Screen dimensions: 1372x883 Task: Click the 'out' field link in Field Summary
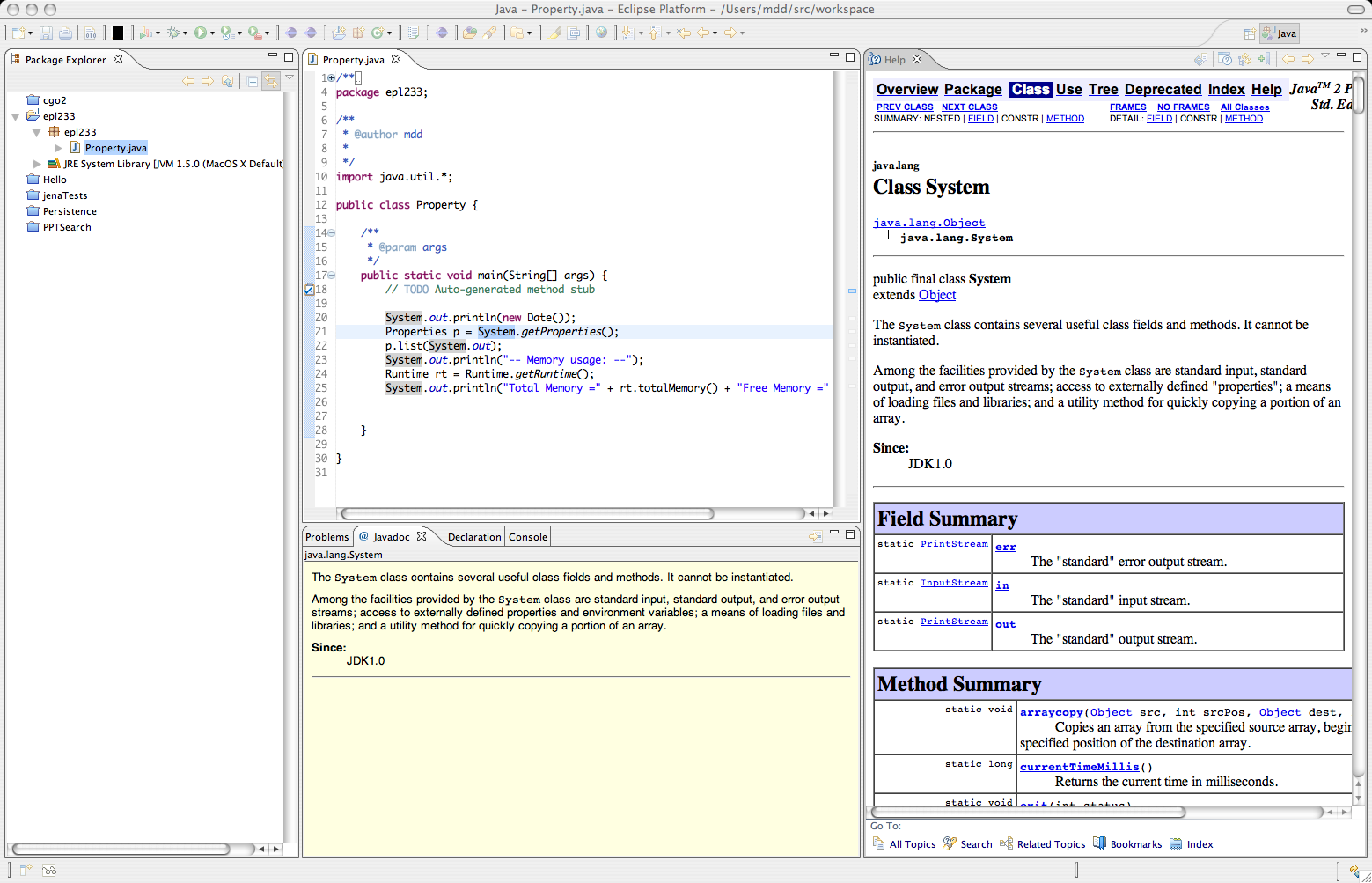coord(1006,624)
